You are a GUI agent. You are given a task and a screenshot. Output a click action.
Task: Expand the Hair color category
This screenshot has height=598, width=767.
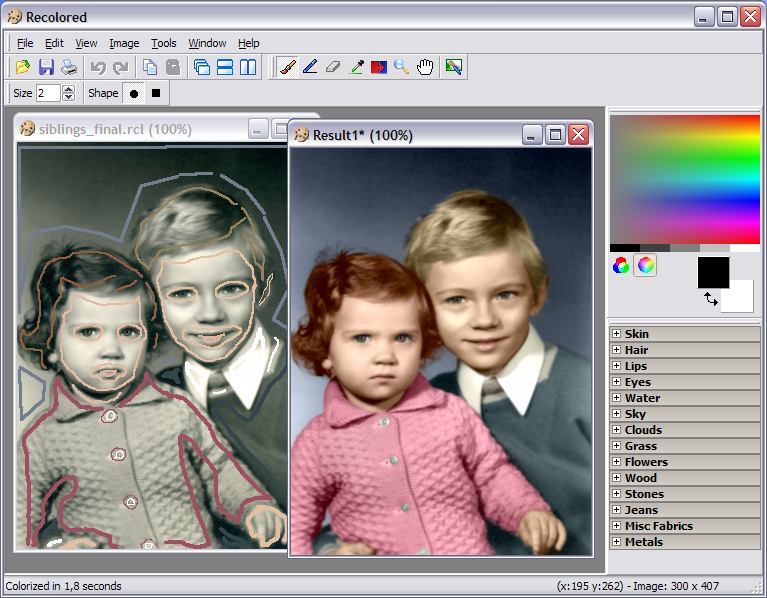pyautogui.click(x=617, y=350)
